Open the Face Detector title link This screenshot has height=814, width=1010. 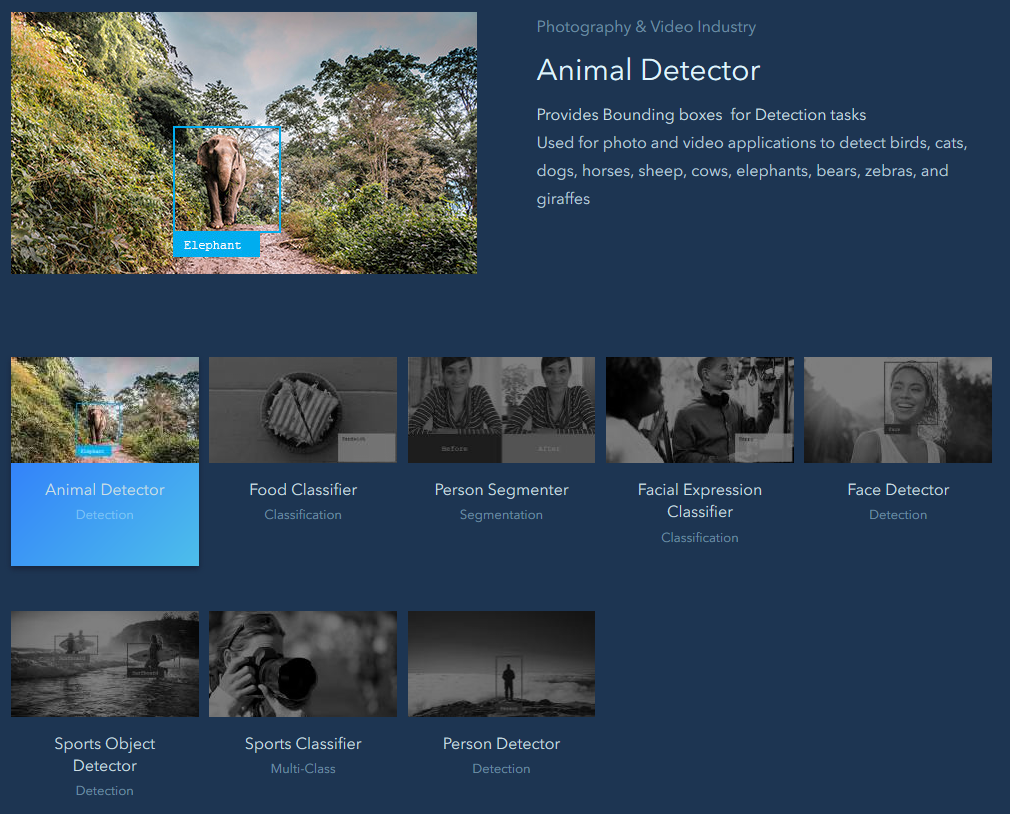[898, 490]
